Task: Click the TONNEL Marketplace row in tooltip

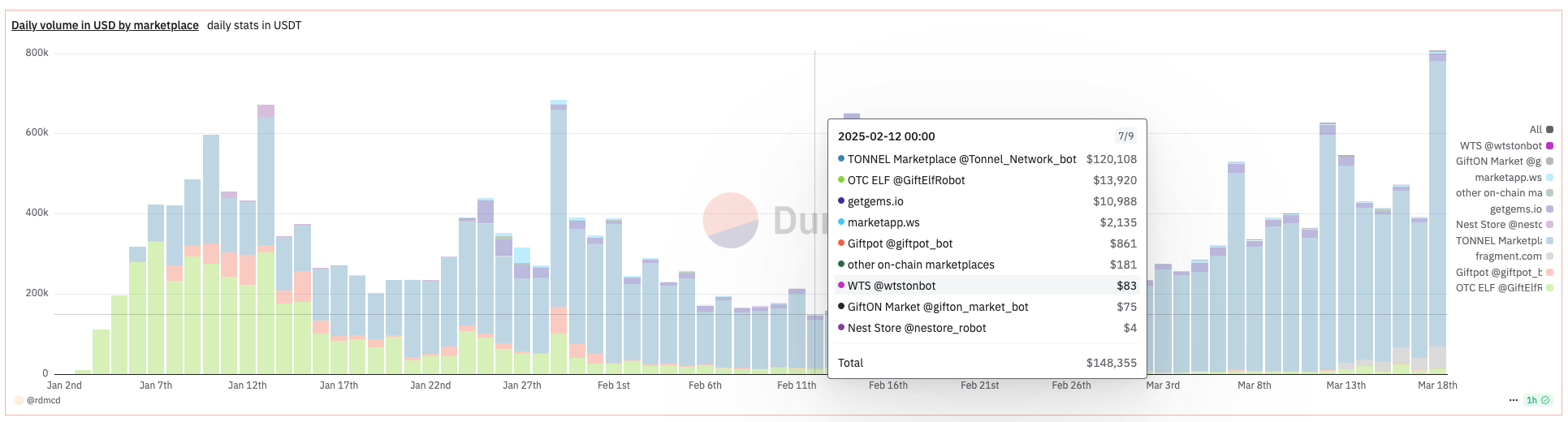Action: coord(987,159)
